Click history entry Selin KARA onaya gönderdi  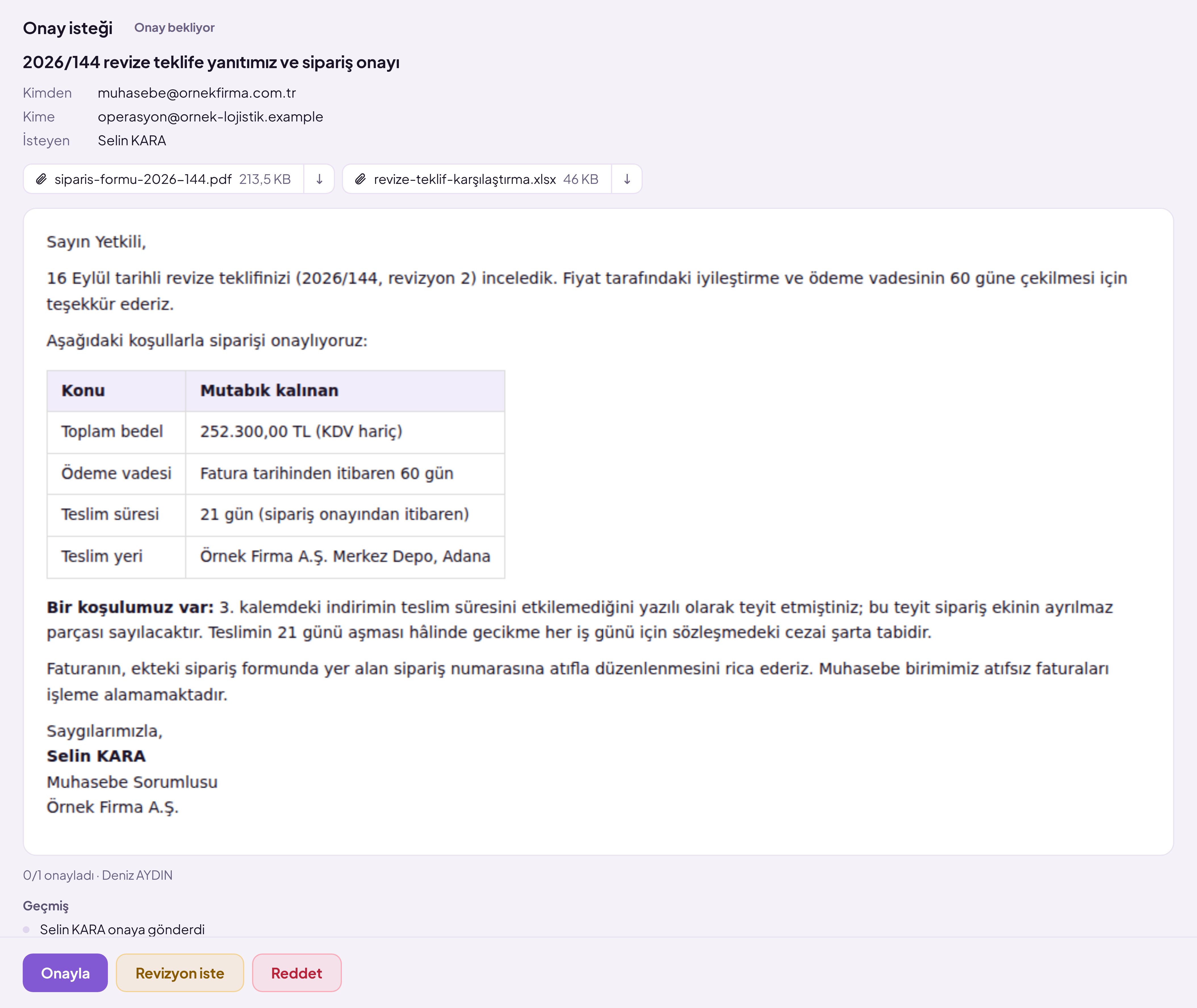point(122,929)
